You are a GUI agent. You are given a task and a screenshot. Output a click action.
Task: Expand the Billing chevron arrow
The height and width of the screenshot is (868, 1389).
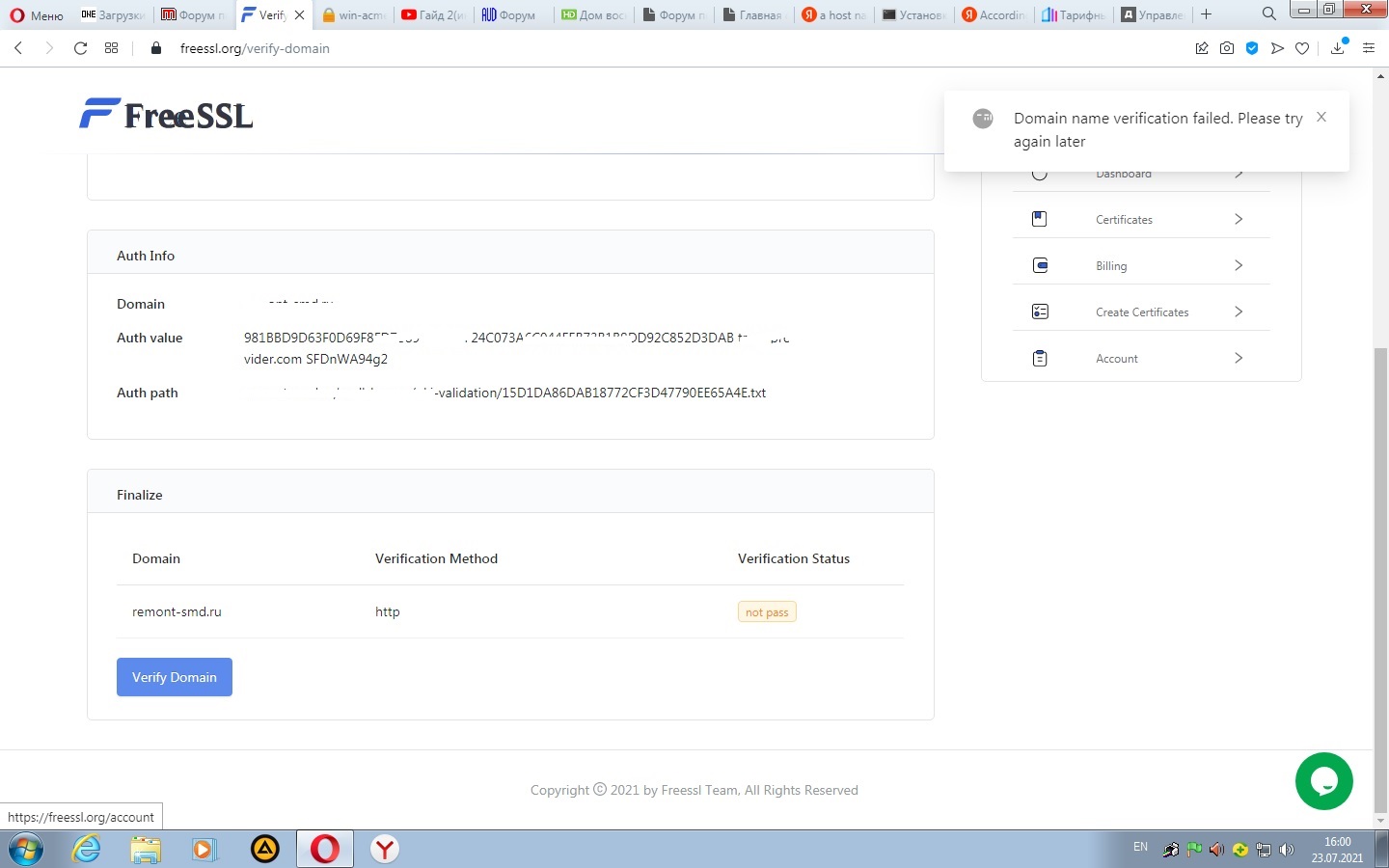1239,265
